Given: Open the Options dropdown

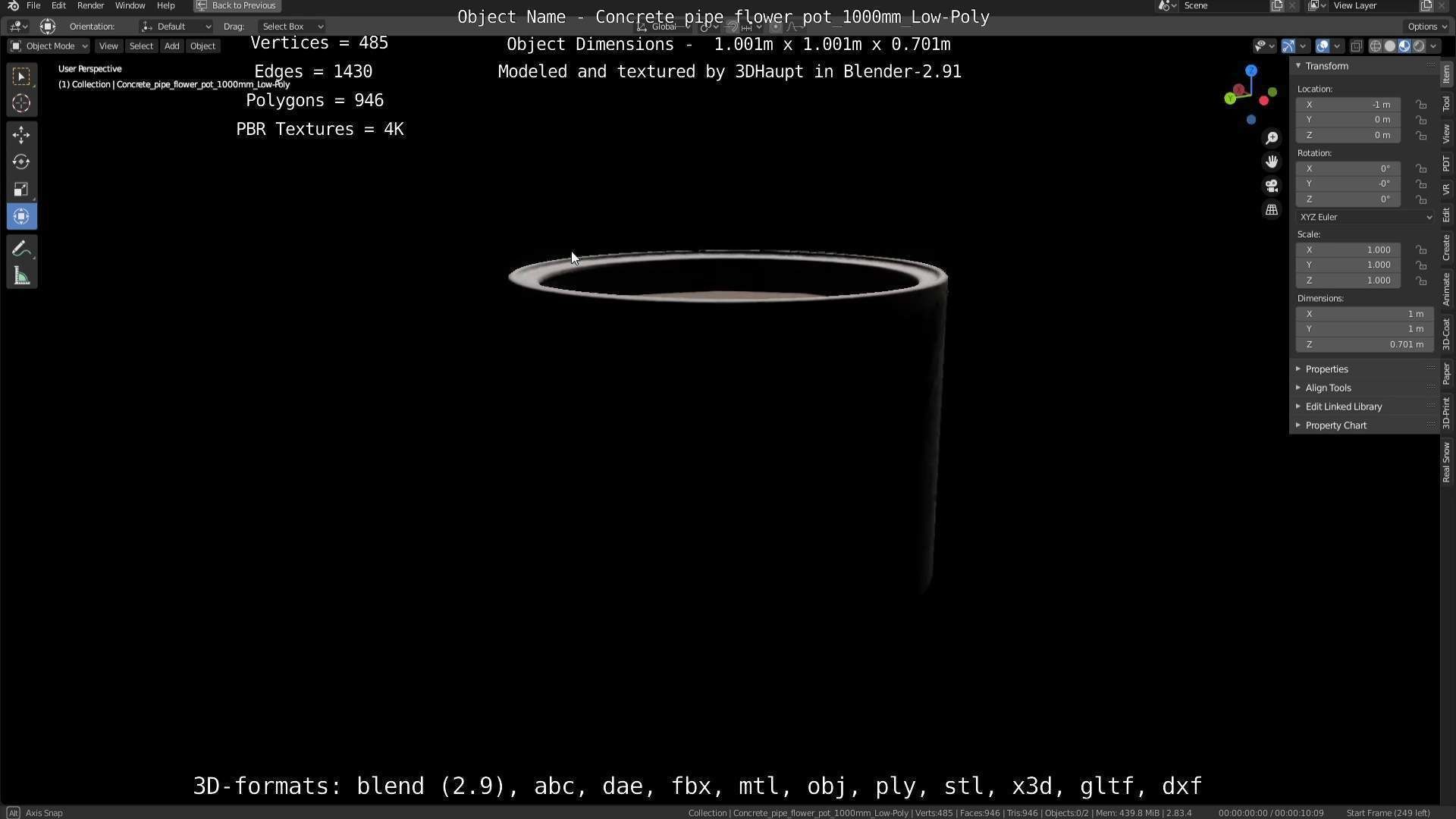Looking at the screenshot, I should pos(1427,27).
